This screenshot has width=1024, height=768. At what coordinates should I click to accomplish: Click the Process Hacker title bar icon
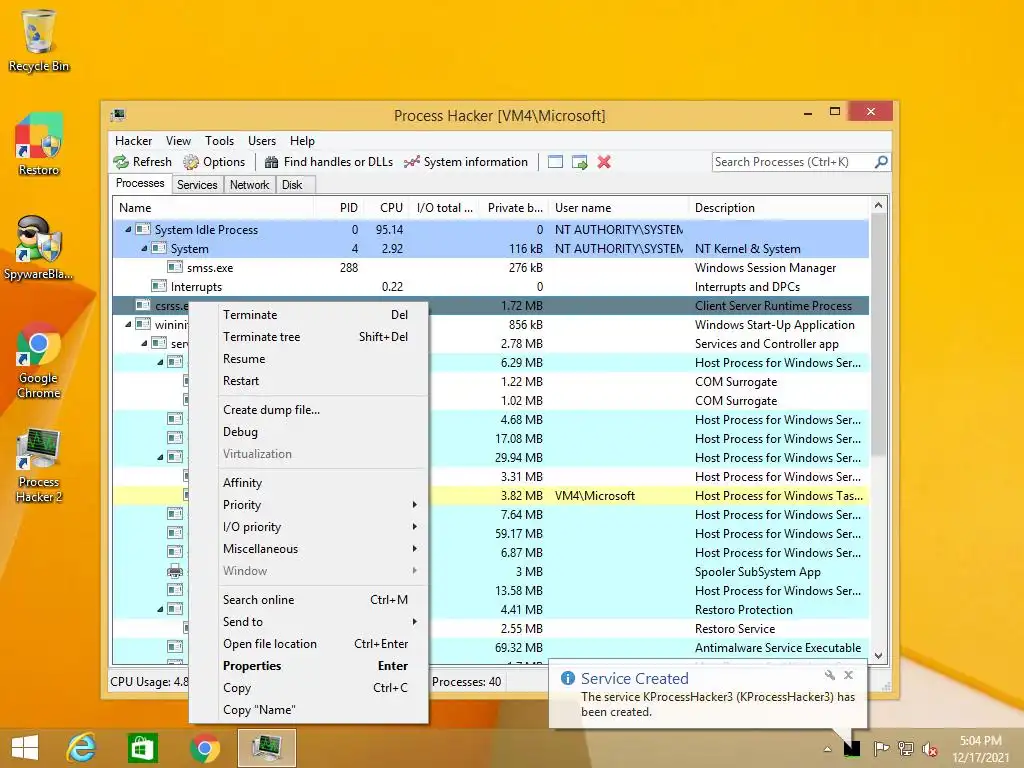click(x=118, y=116)
